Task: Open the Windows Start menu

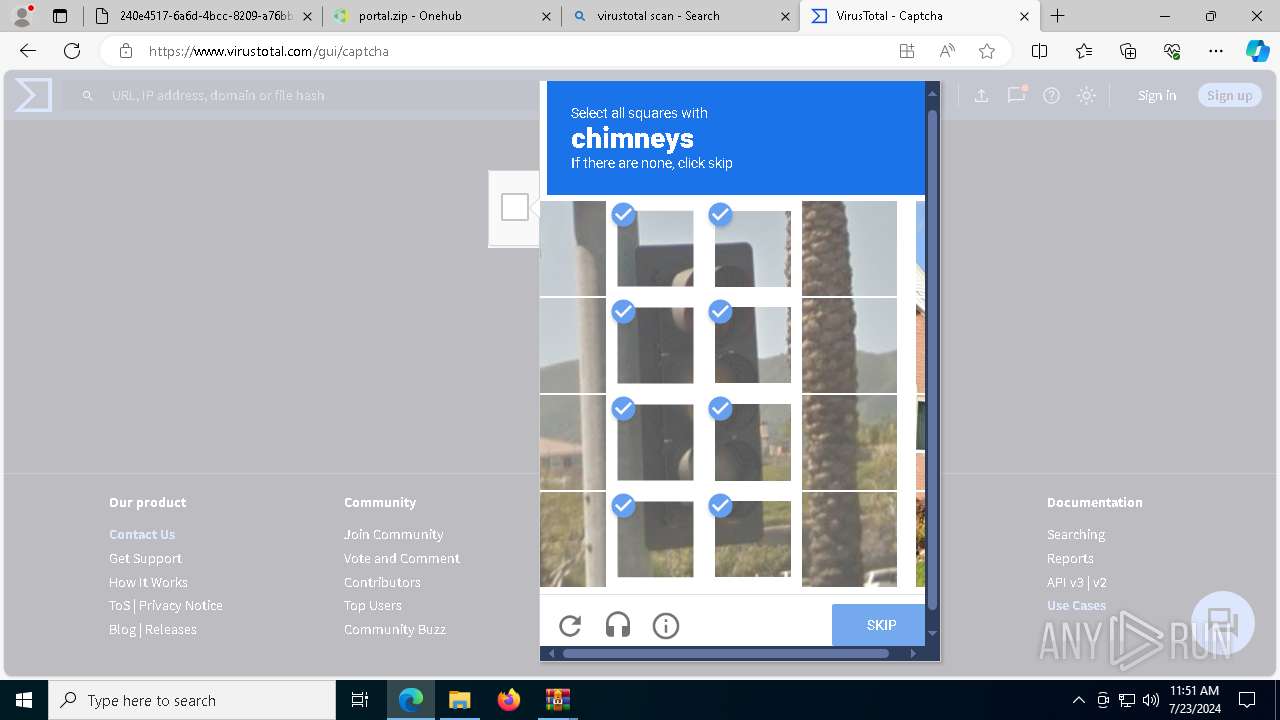Action: point(24,700)
